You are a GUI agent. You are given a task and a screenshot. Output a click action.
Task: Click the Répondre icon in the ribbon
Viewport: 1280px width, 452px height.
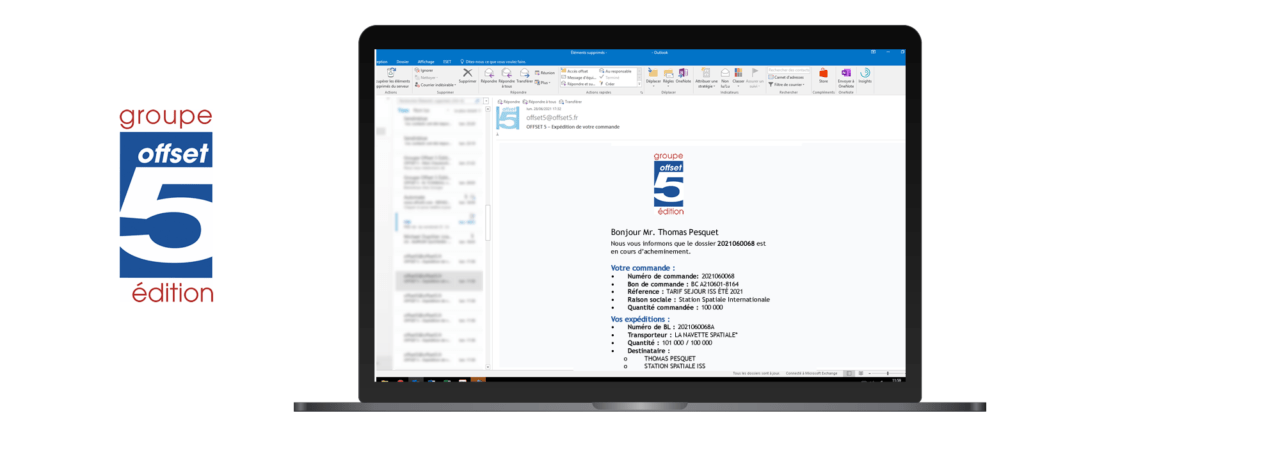pyautogui.click(x=489, y=73)
